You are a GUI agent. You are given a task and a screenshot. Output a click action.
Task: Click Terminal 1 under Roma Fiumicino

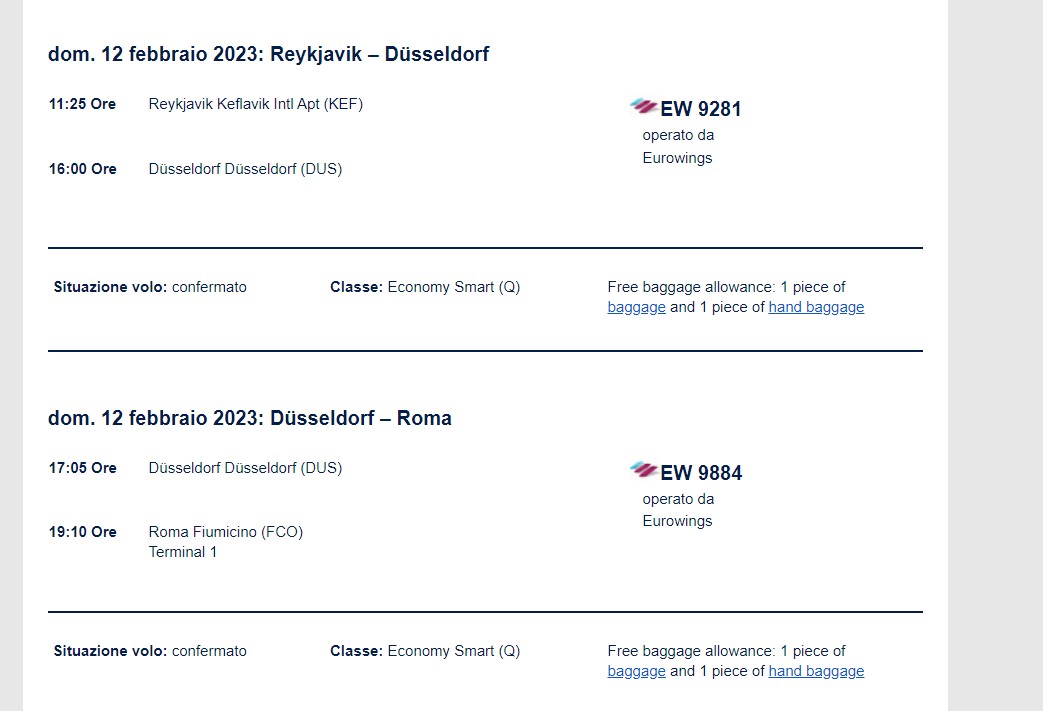[182, 552]
